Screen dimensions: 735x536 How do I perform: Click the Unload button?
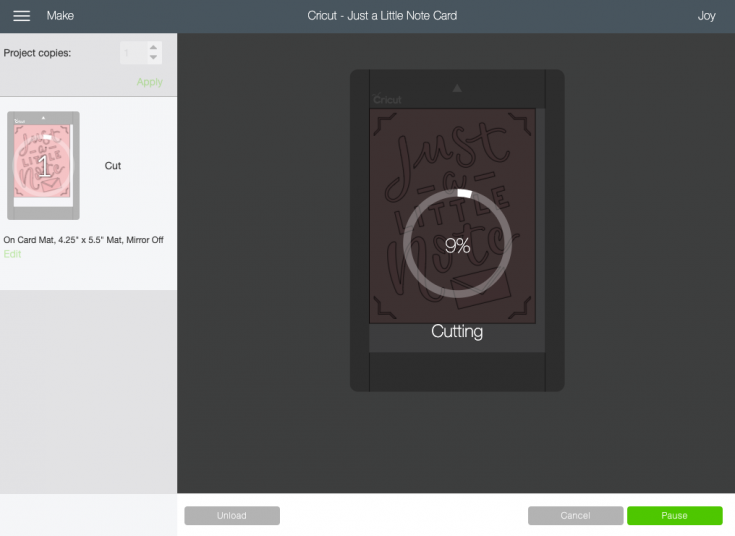232,515
